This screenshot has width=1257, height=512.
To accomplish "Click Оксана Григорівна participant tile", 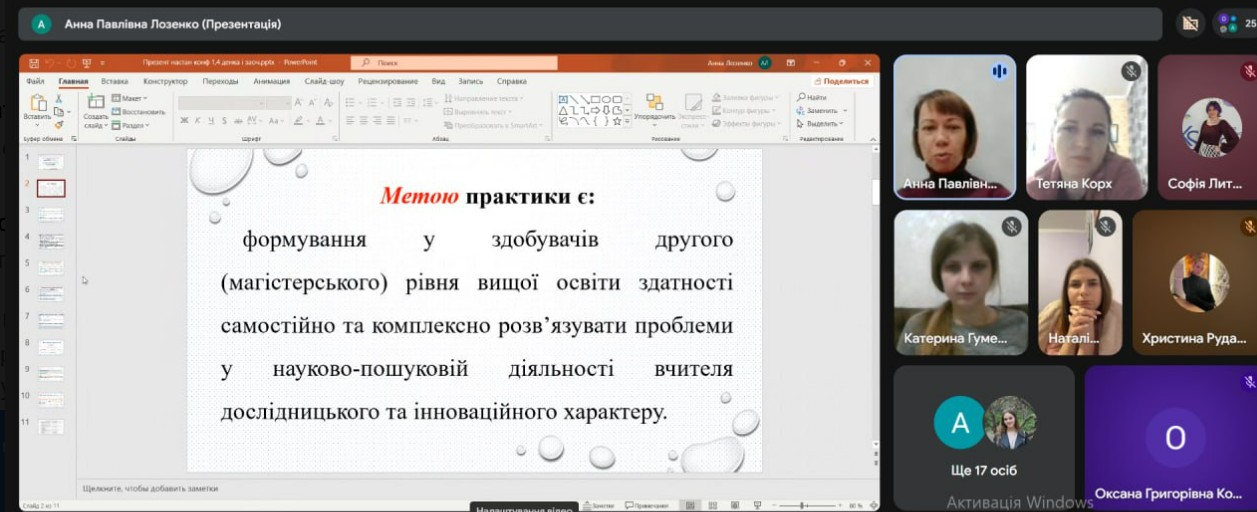I will (1171, 437).
